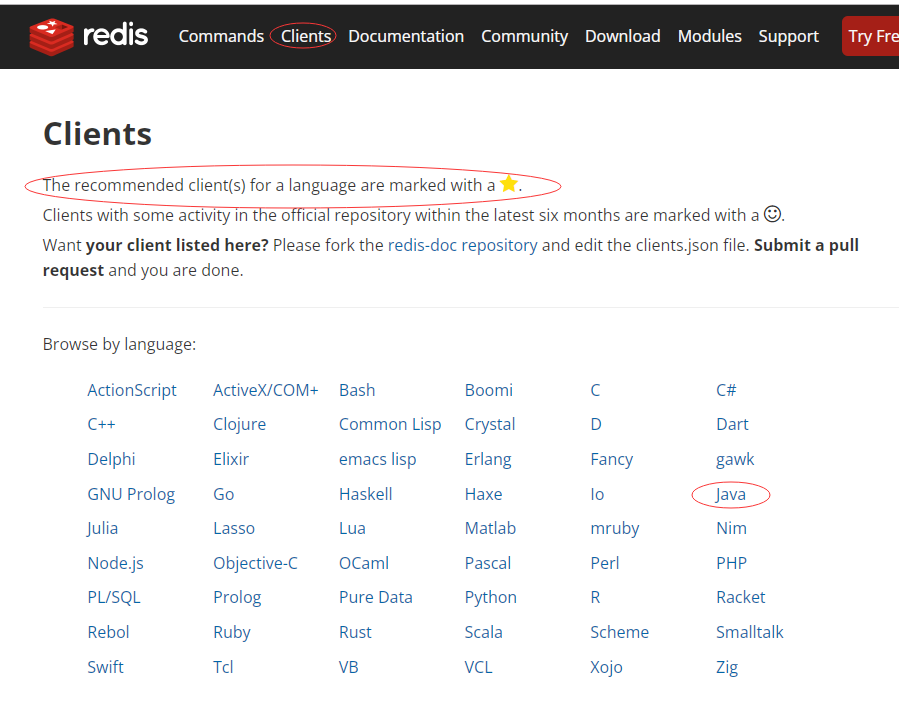The image size is (899, 705).
Task: Open the Community nav item
Action: pos(525,36)
